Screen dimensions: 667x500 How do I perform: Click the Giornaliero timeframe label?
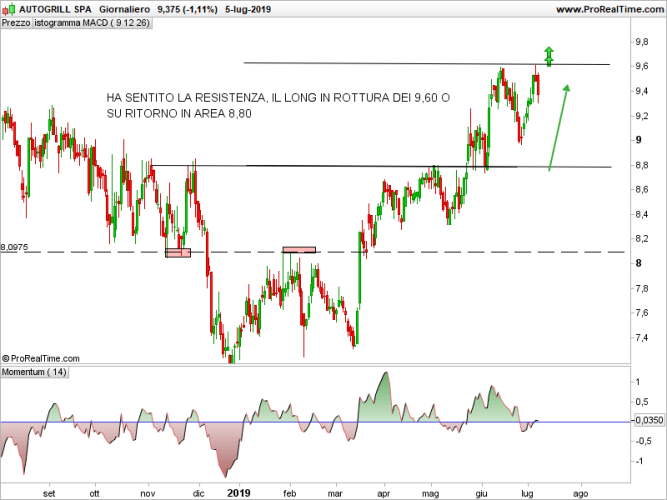[125, 9]
